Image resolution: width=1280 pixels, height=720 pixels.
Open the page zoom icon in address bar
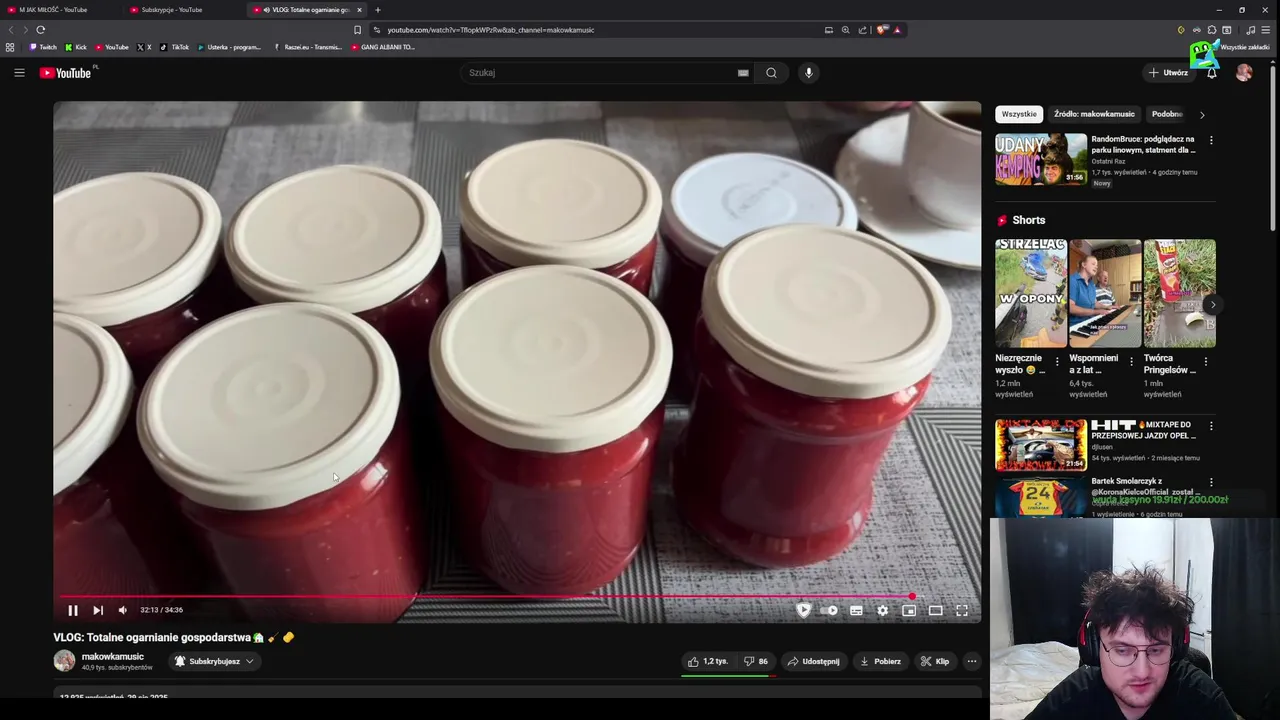coord(845,30)
